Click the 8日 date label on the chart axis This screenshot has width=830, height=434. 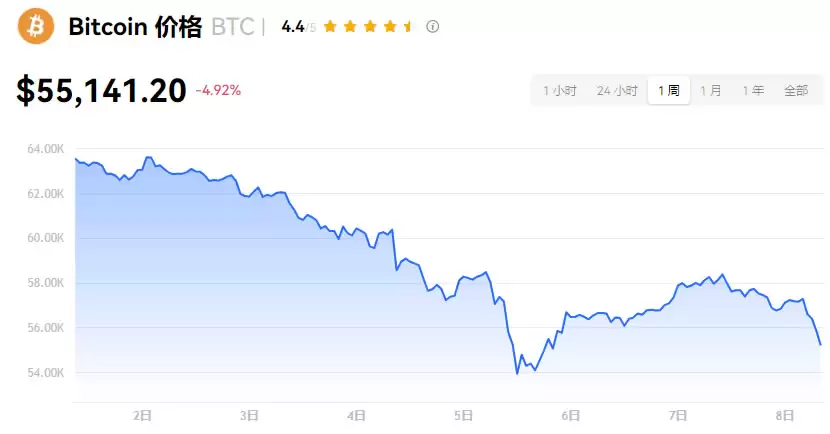[784, 415]
